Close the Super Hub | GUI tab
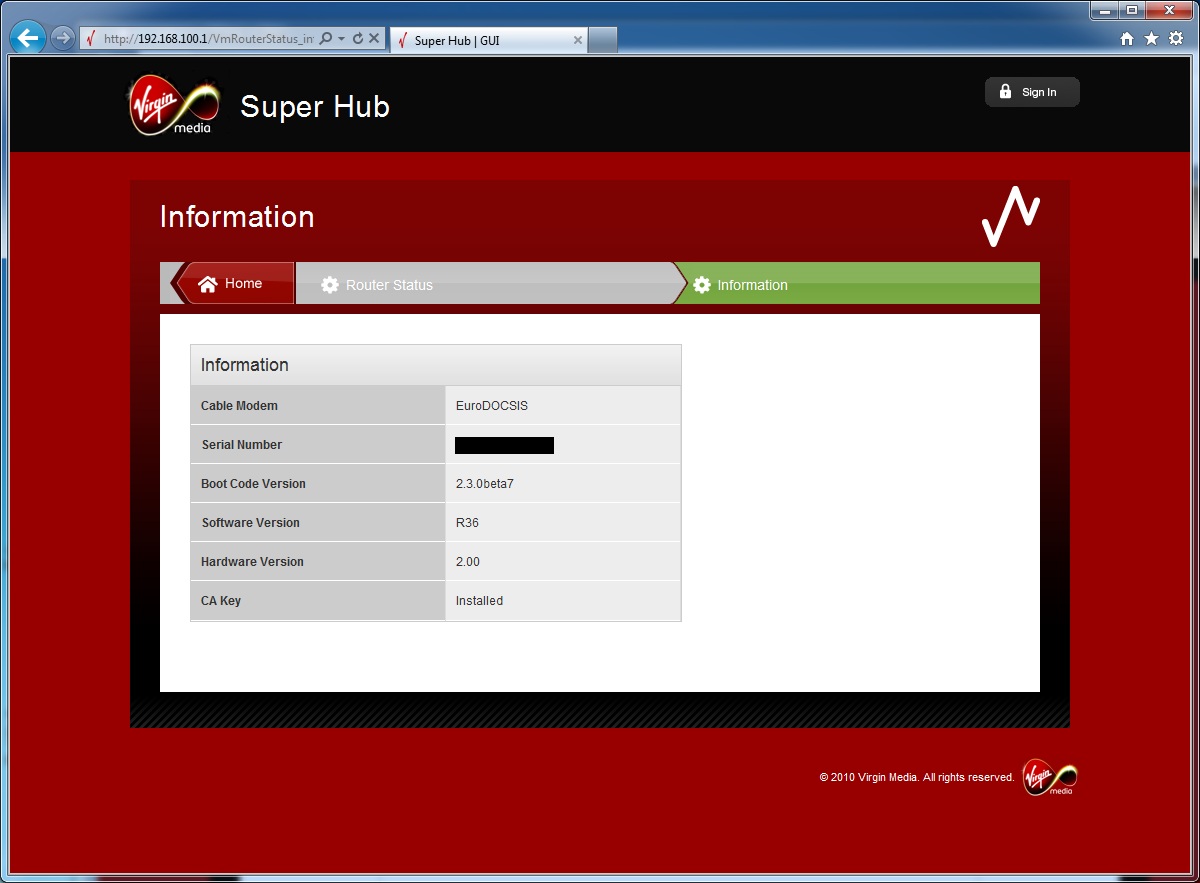1200x883 pixels. [577, 40]
